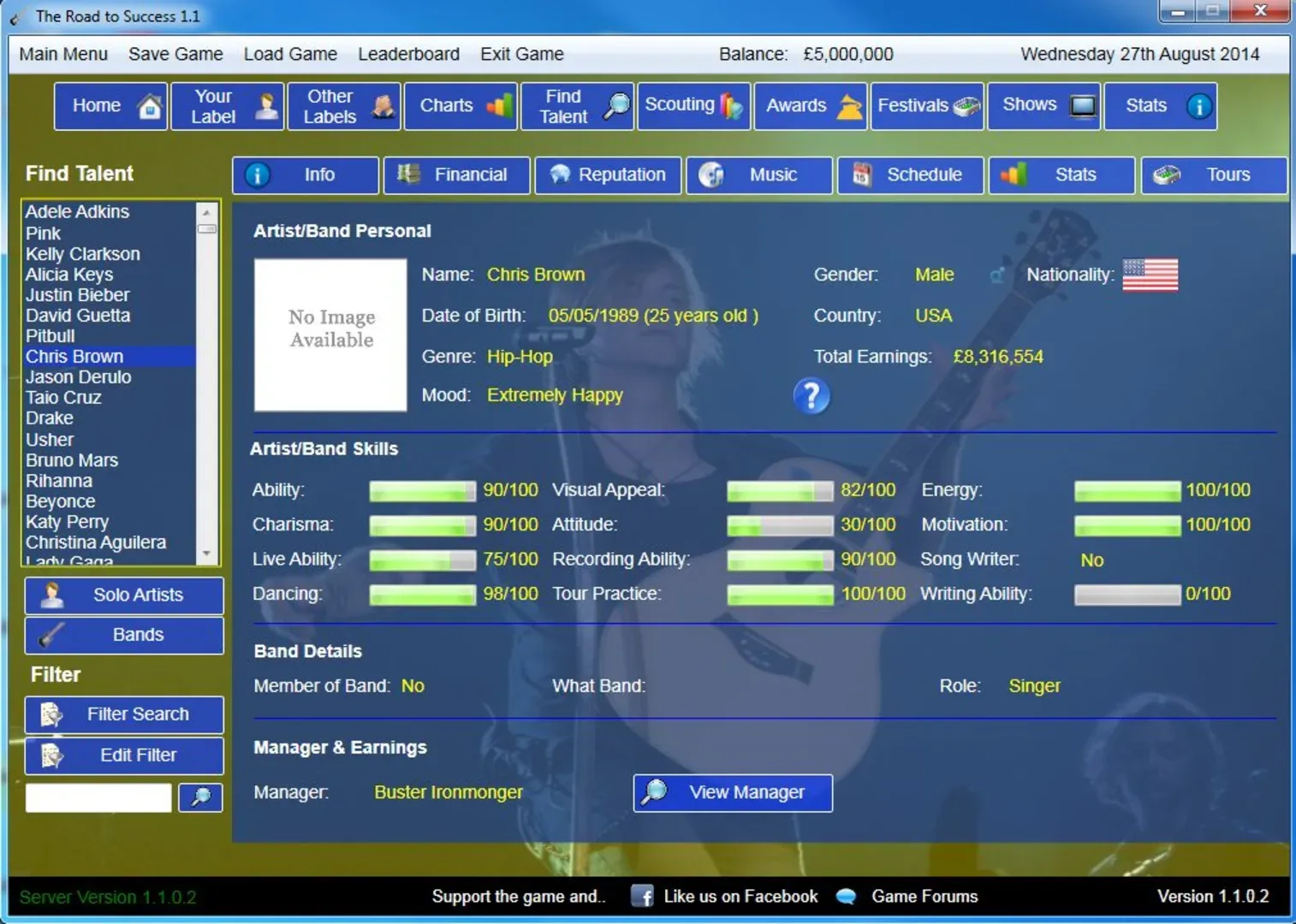Open the Awards toolbar button

pos(810,106)
